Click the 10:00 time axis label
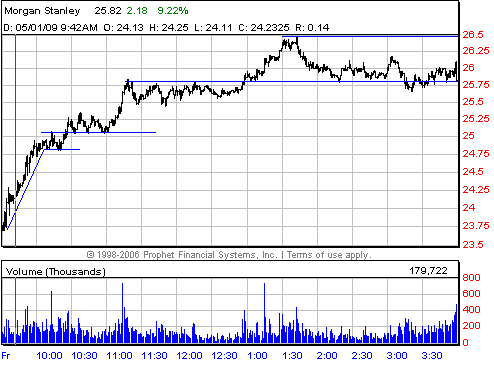494x373 pixels. (x=49, y=356)
